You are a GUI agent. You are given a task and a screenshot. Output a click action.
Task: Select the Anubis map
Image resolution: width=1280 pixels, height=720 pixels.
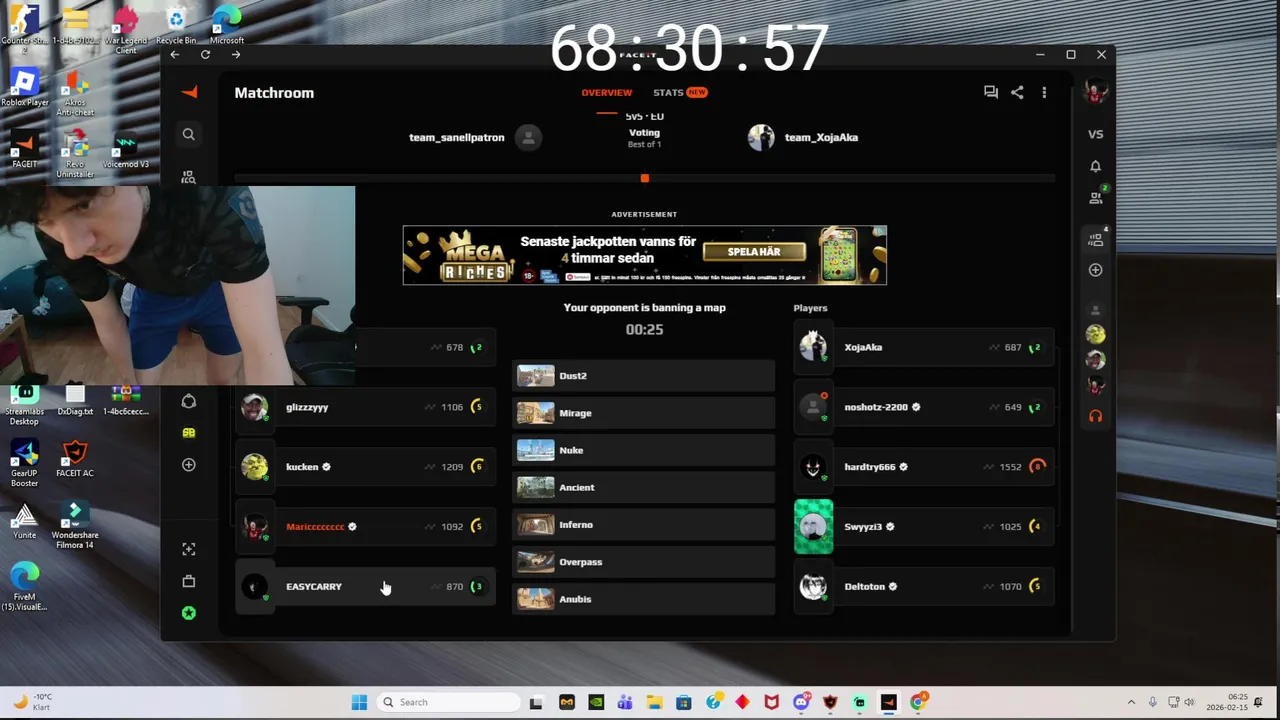coord(644,599)
